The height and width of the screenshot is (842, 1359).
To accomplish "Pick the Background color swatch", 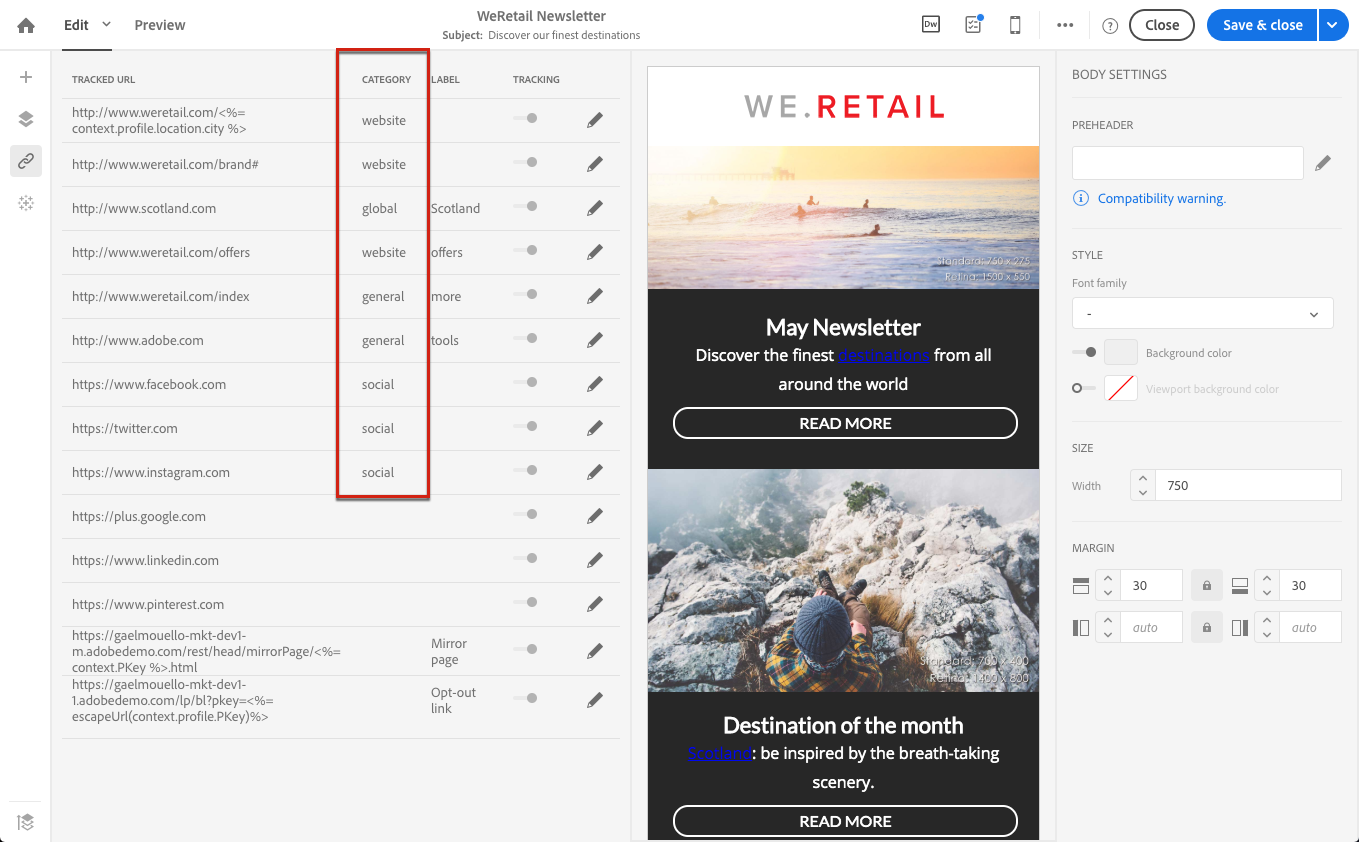I will (1121, 352).
